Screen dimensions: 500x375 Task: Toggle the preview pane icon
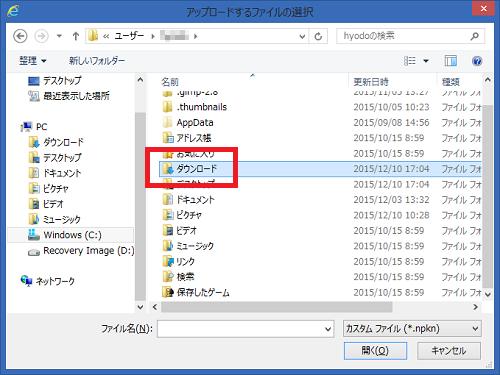(451, 61)
